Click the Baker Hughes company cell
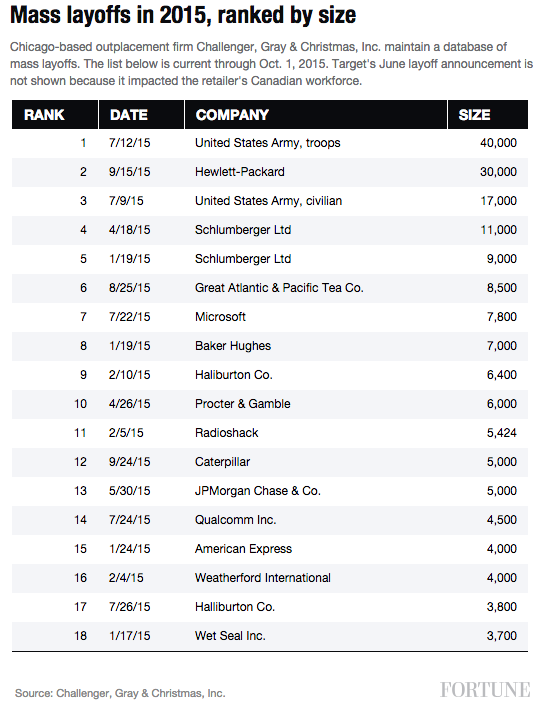This screenshot has height=710, width=545. coord(233,346)
